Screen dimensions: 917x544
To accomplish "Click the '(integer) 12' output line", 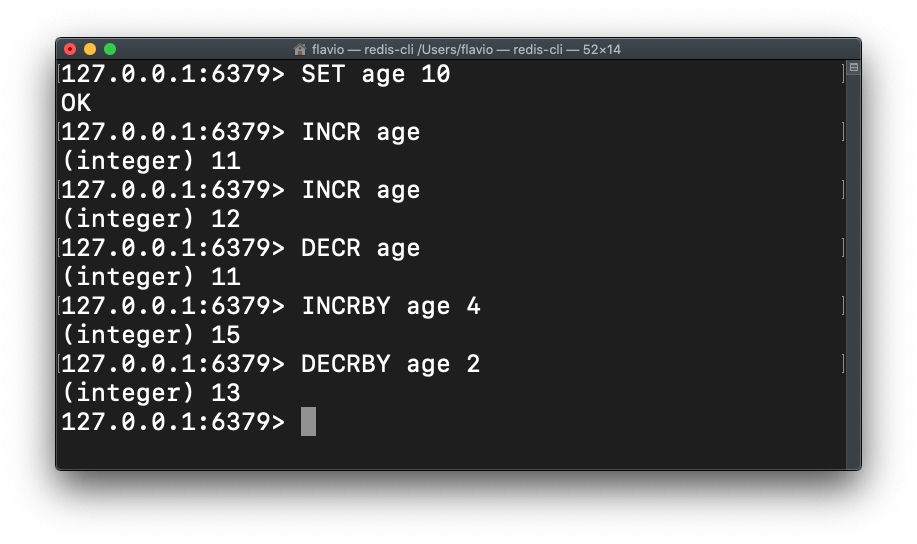I will [x=150, y=219].
